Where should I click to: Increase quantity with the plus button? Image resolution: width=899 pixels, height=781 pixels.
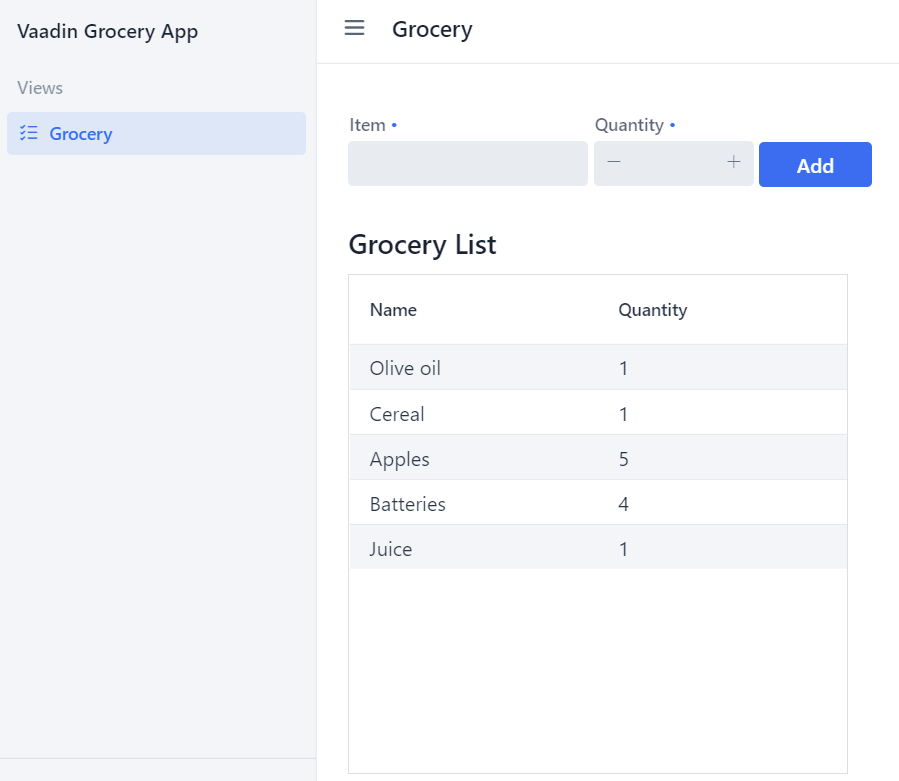coord(733,163)
